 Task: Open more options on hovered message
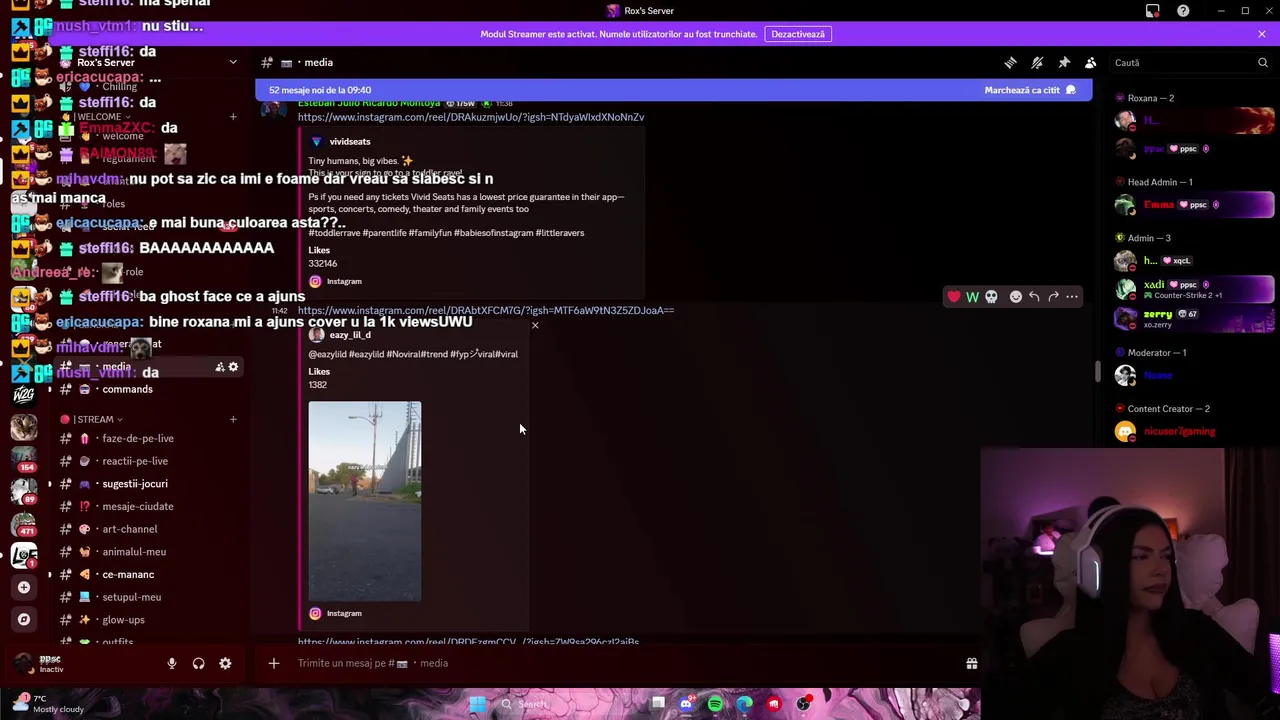click(1072, 297)
